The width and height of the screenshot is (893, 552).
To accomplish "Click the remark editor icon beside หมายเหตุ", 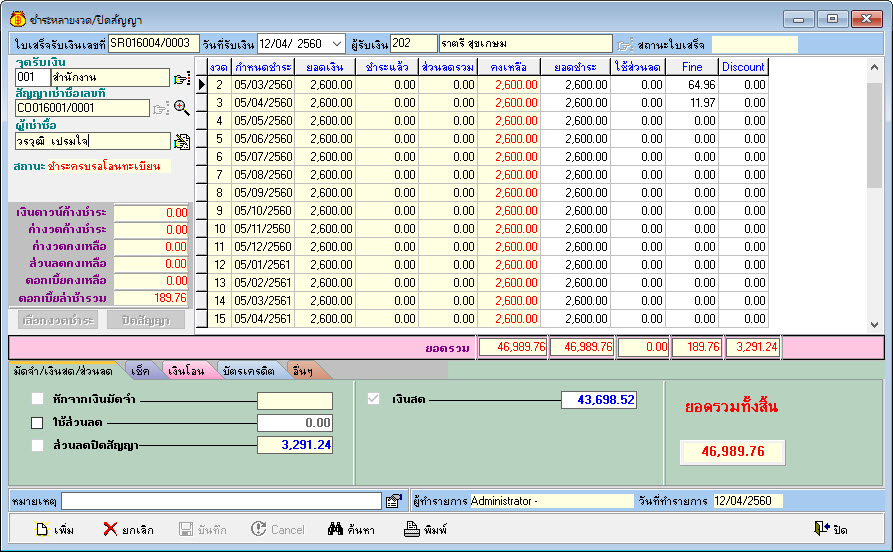I will click(x=394, y=501).
